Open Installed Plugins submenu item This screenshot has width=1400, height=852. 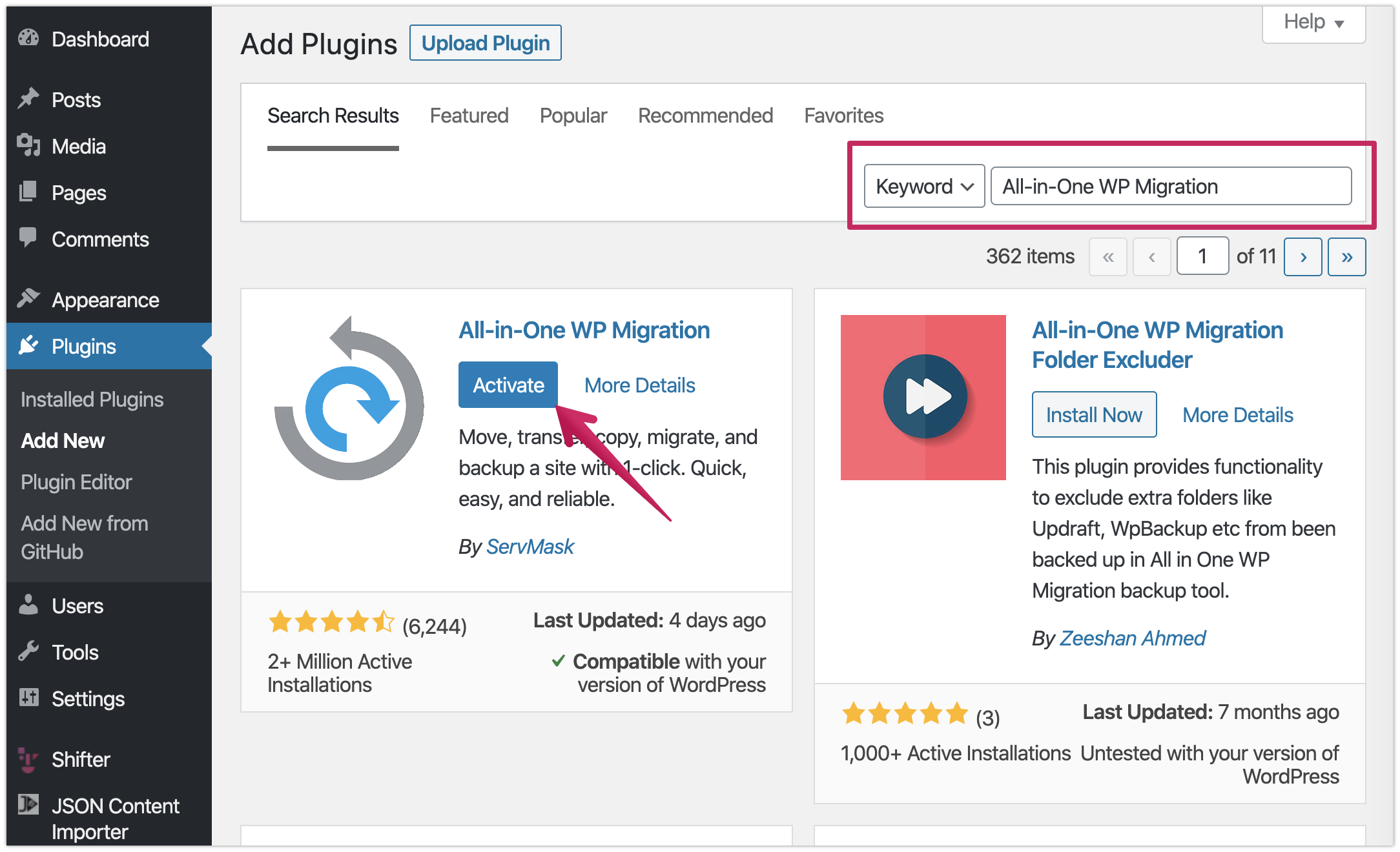coord(92,400)
